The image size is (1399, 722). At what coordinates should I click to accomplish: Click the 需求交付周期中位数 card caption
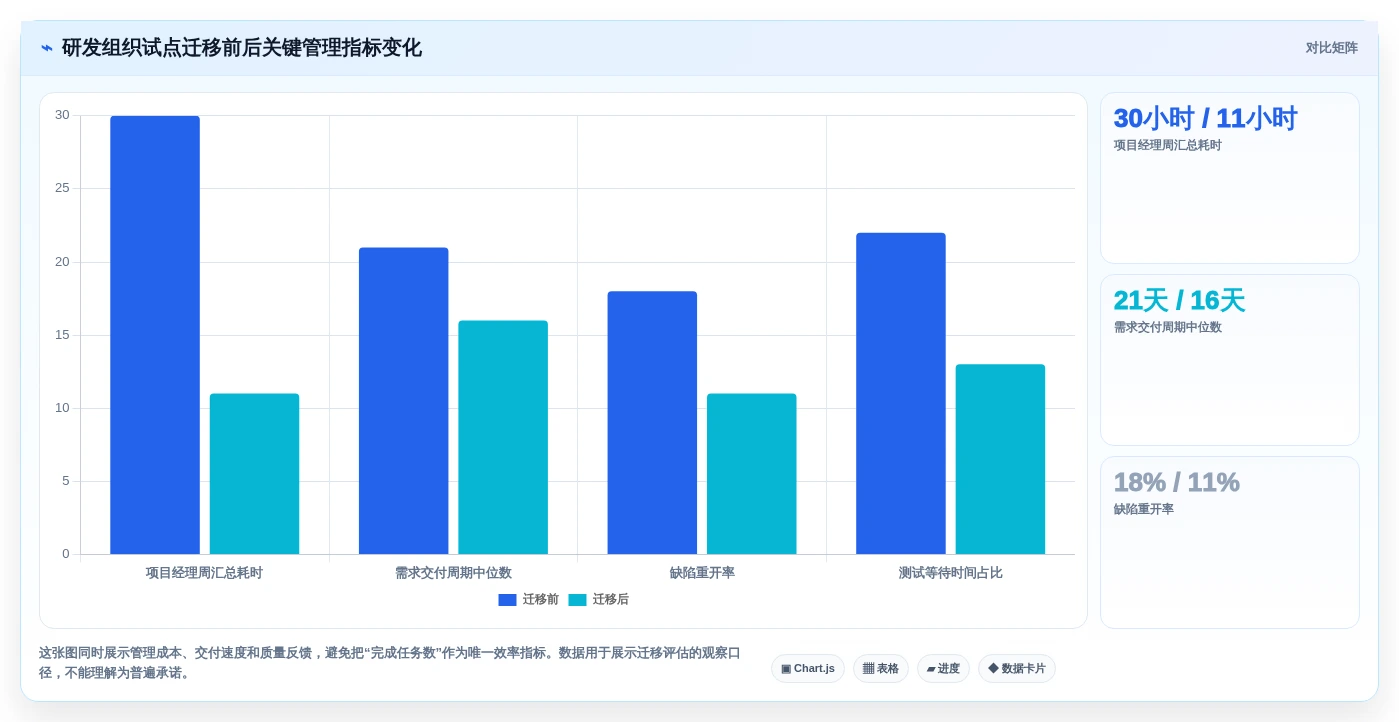tap(1168, 327)
